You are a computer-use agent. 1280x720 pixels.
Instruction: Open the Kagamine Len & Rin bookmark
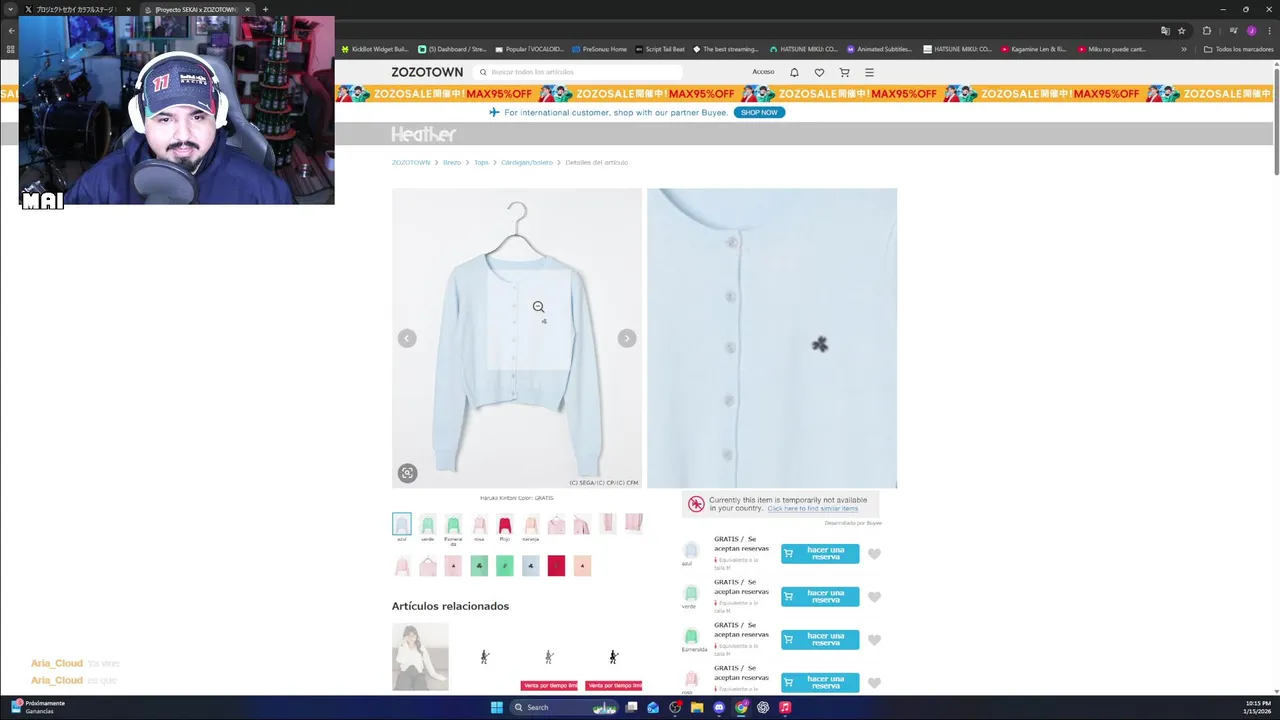pos(1033,49)
